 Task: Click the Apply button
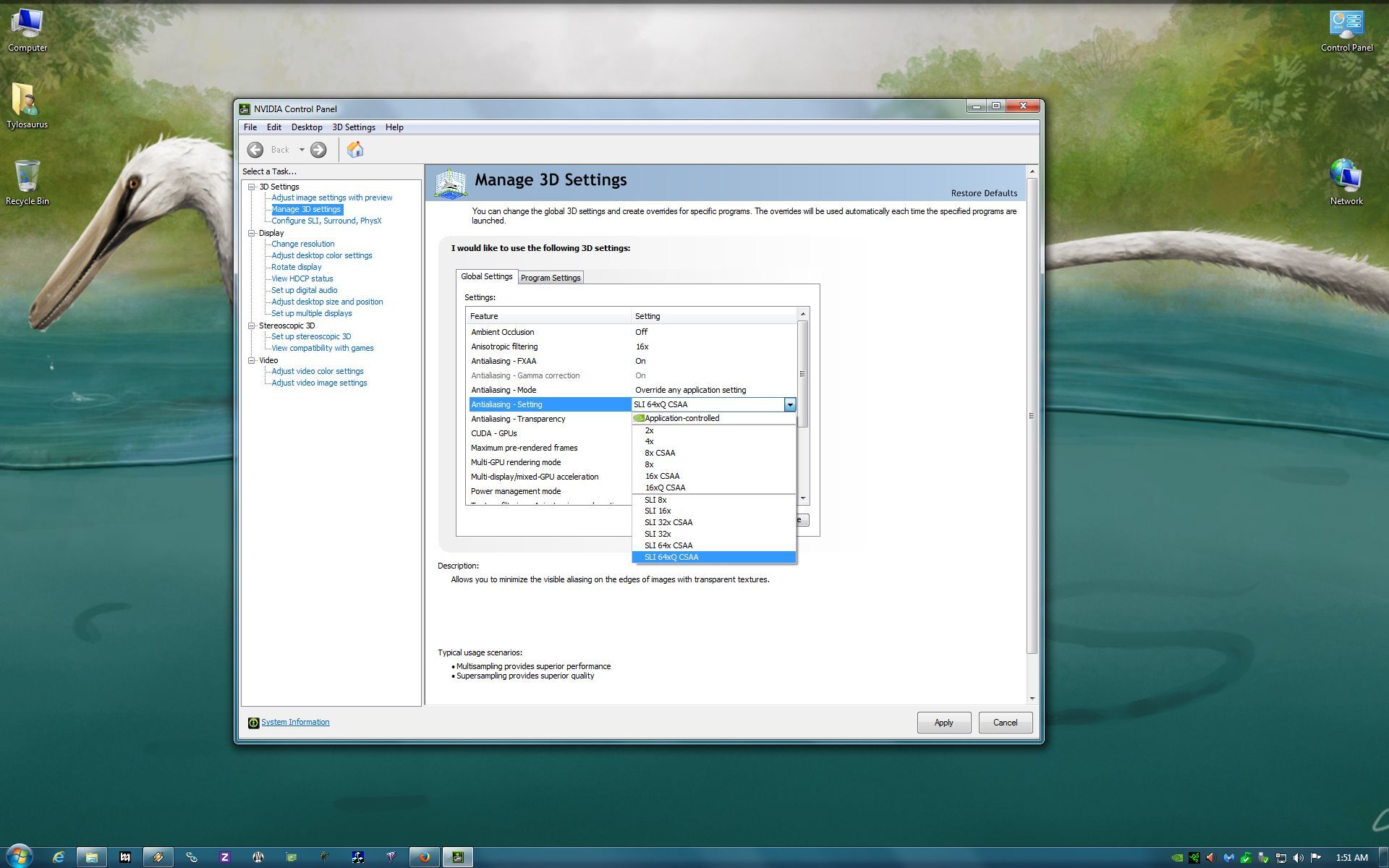pos(943,723)
